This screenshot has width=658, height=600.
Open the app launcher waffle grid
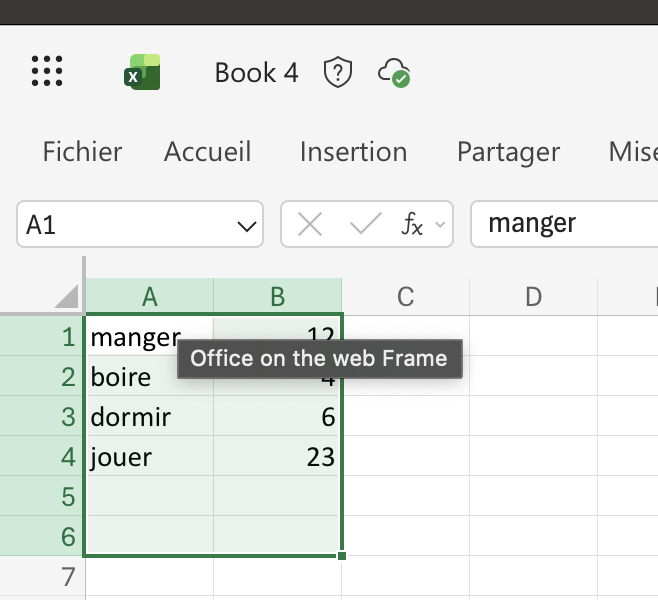pyautogui.click(x=47, y=72)
